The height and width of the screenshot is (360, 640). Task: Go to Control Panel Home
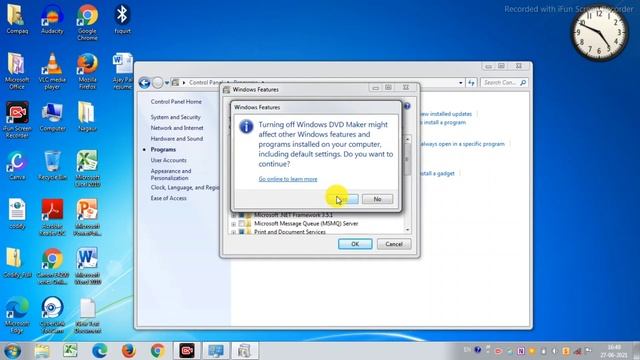pos(176,102)
